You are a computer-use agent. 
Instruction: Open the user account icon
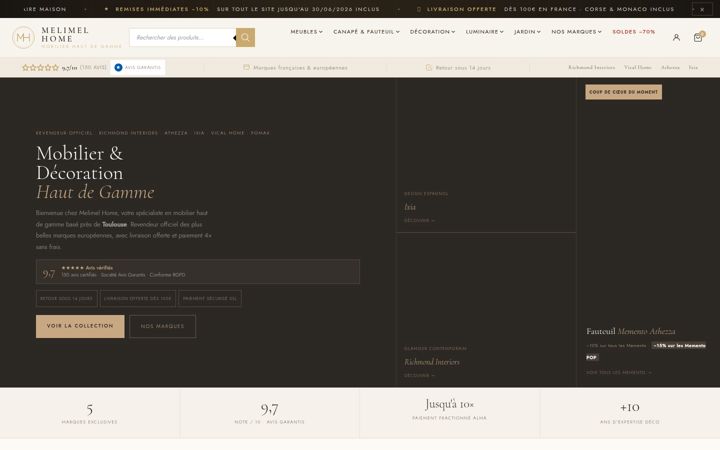pos(676,38)
